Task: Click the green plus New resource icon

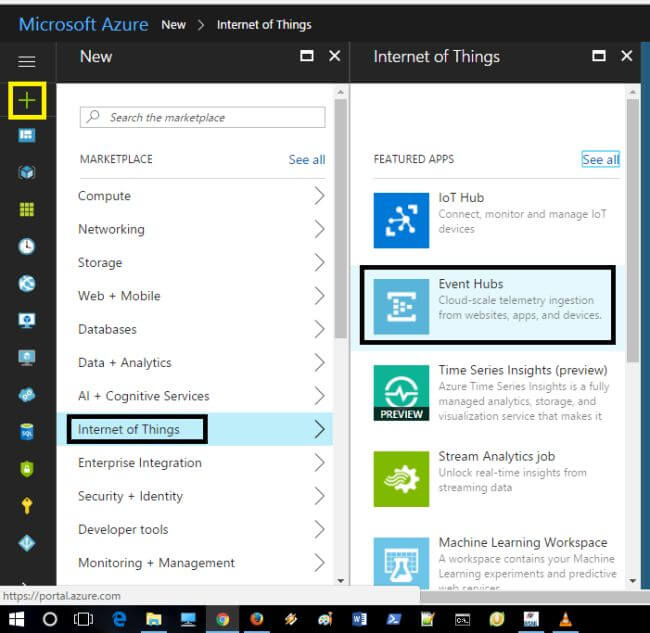Action: coord(27,101)
